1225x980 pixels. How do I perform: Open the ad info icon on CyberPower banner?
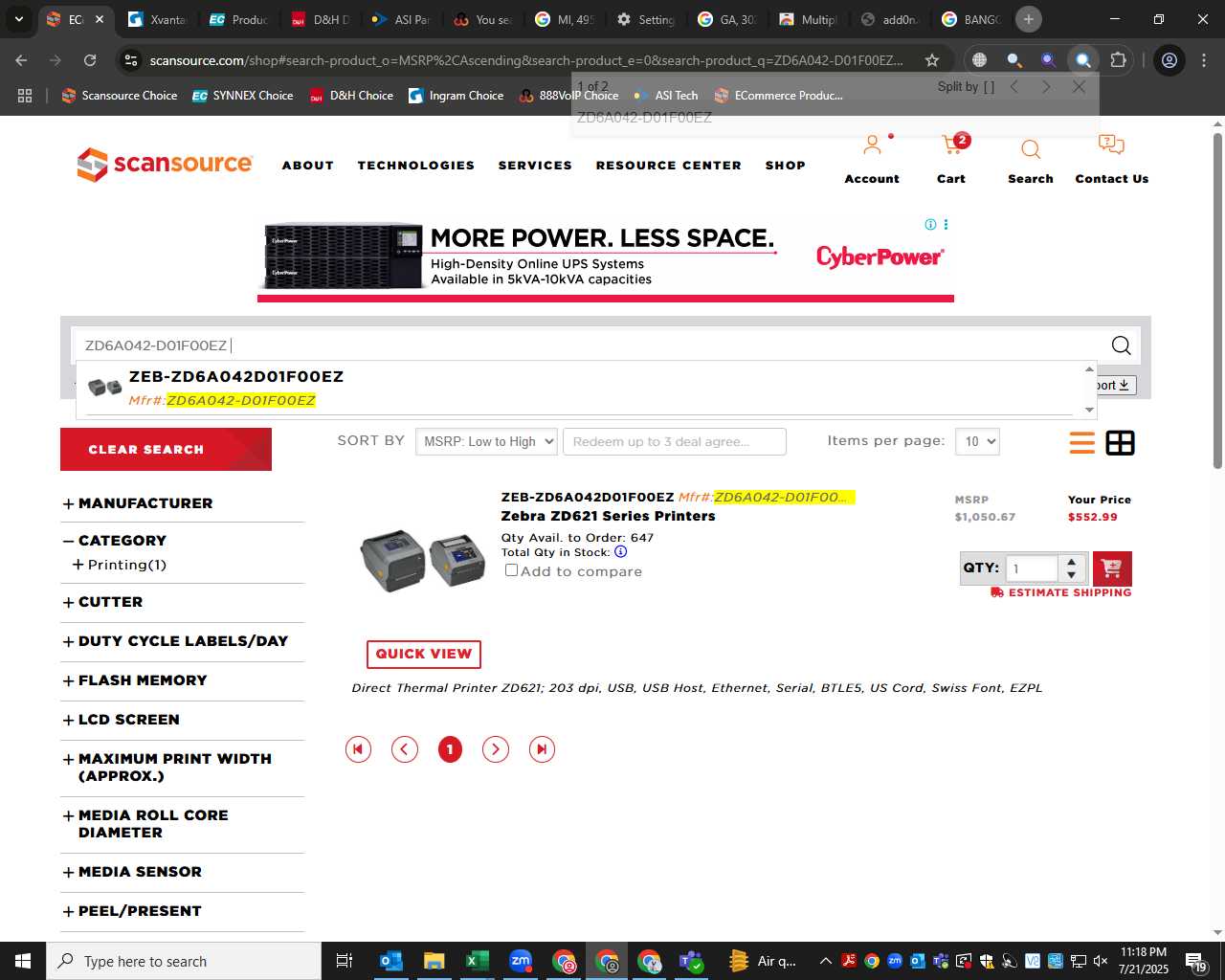point(930,224)
